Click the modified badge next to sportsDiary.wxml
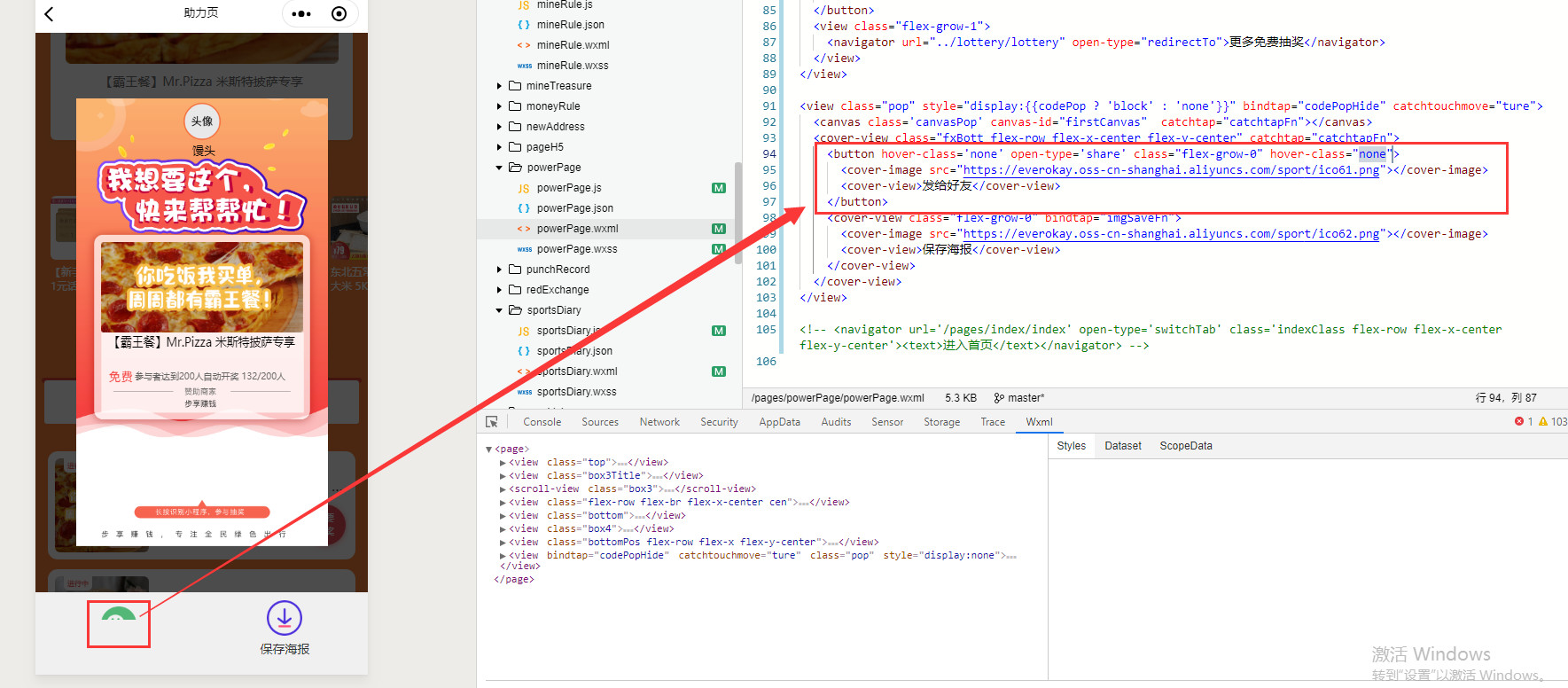Screen dimensions: 1568x688 tap(719, 371)
